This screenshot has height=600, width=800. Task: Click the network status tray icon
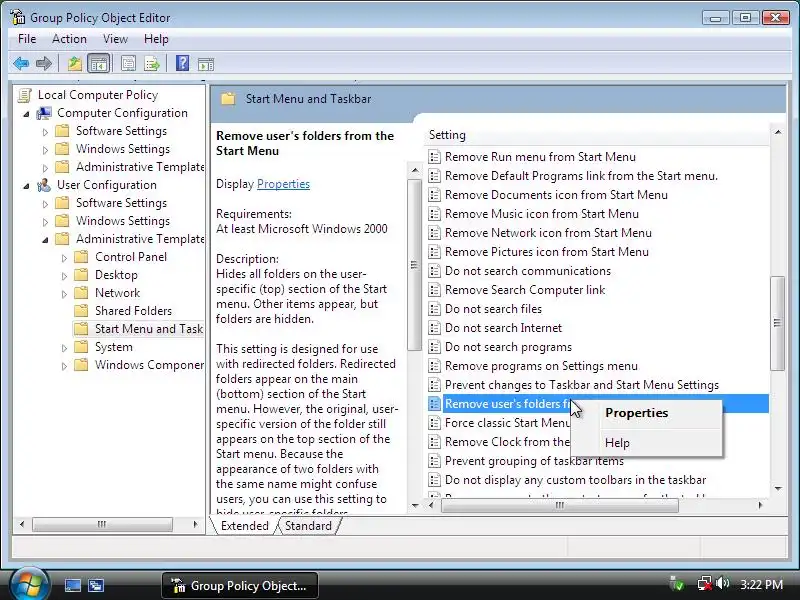point(705,583)
